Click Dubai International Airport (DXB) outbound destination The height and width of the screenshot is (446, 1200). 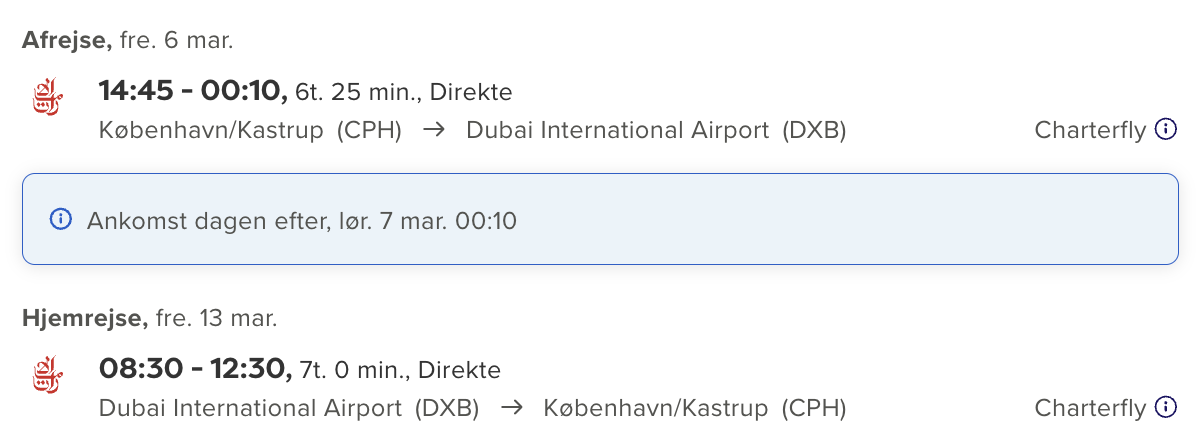click(x=656, y=130)
